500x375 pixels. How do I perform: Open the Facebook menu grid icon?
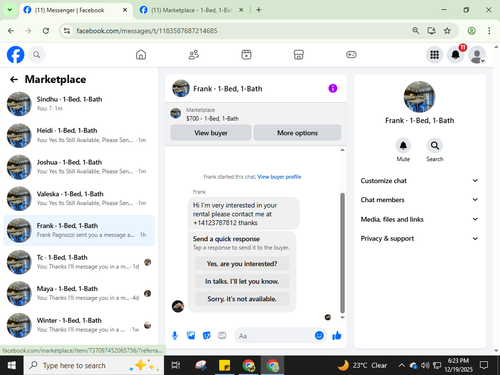[434, 55]
